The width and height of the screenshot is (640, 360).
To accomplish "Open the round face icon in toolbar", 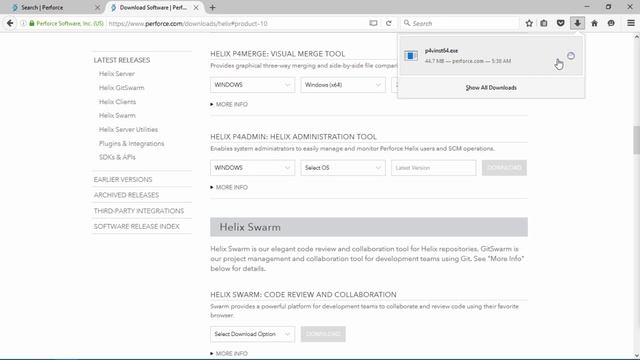I will coord(611,23).
